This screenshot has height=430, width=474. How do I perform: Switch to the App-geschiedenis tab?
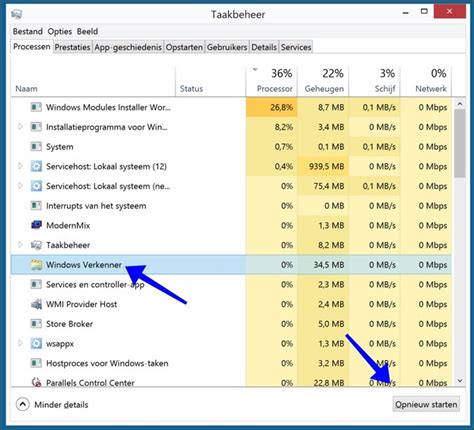pyautogui.click(x=128, y=47)
